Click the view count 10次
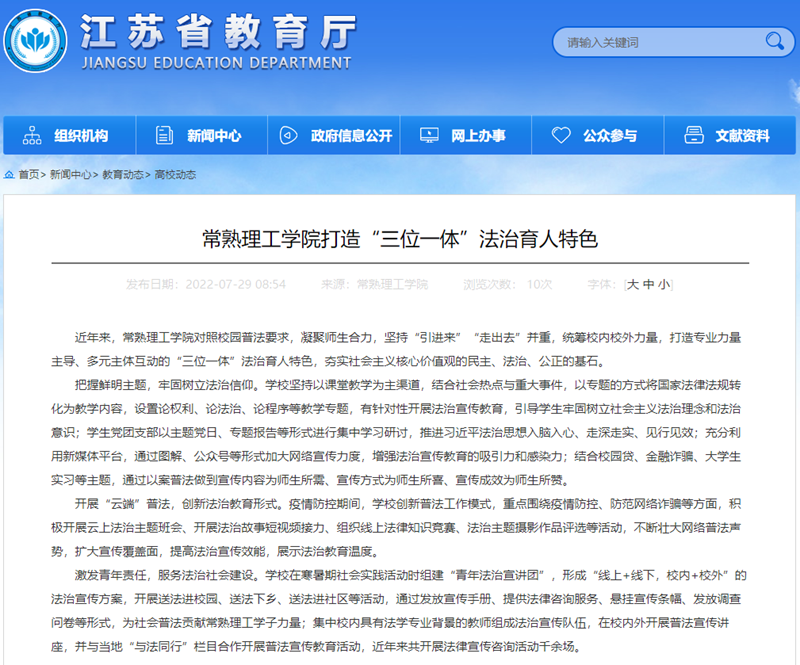 tap(539, 284)
